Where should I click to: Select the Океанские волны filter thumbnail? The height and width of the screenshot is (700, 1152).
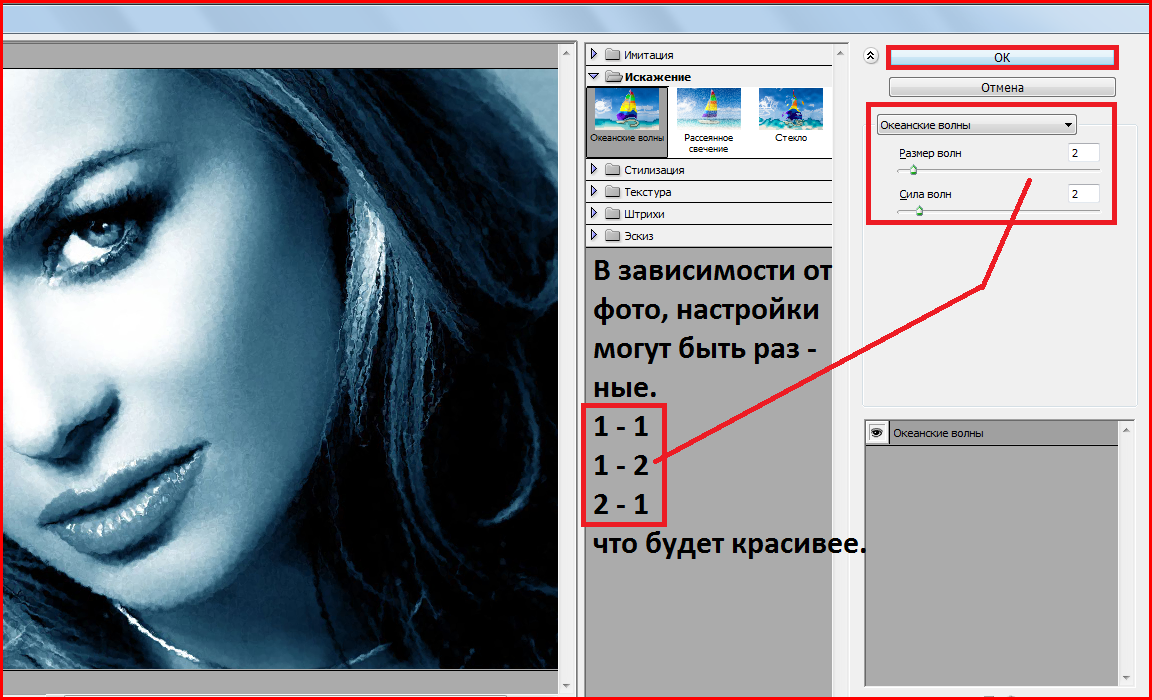[x=627, y=121]
